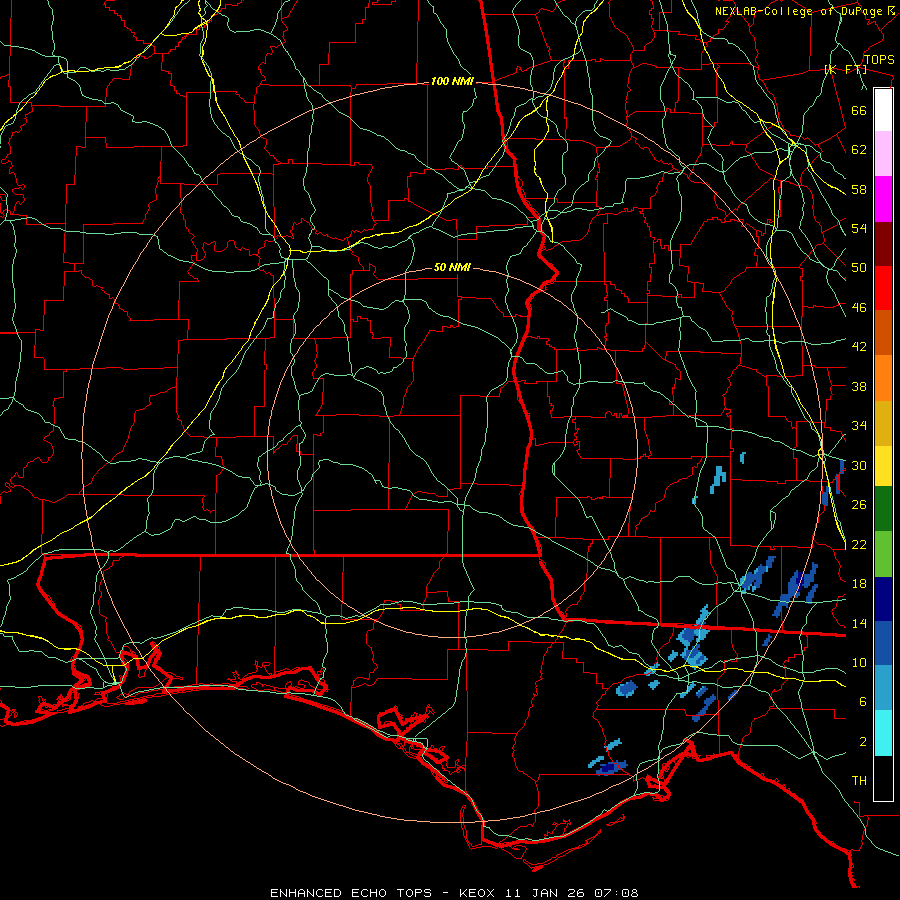Click the cyan 6 kft legend swatch
This screenshot has height=900, width=900.
[883, 733]
